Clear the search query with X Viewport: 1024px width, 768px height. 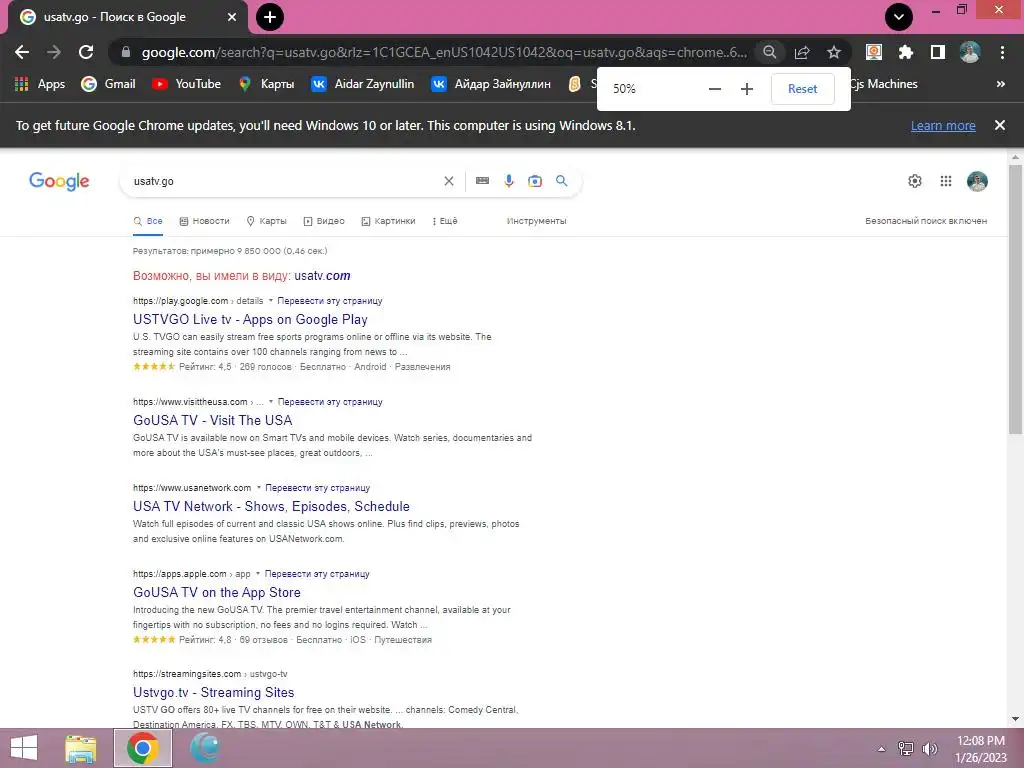449,182
